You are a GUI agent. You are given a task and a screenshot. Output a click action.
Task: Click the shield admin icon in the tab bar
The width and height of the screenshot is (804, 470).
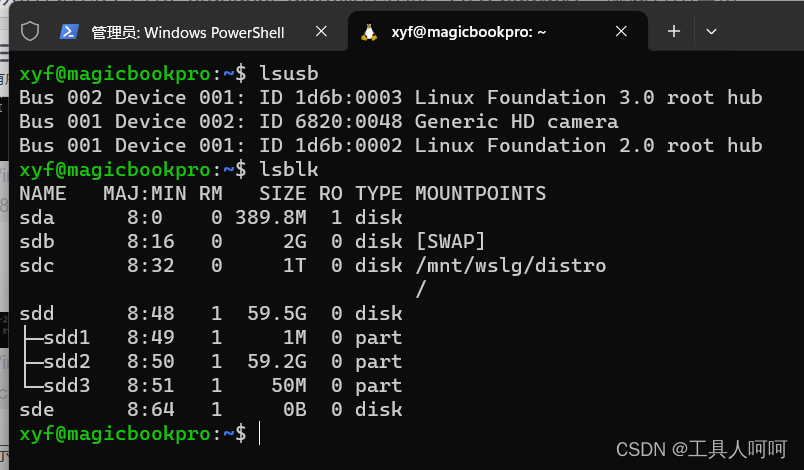coord(30,32)
